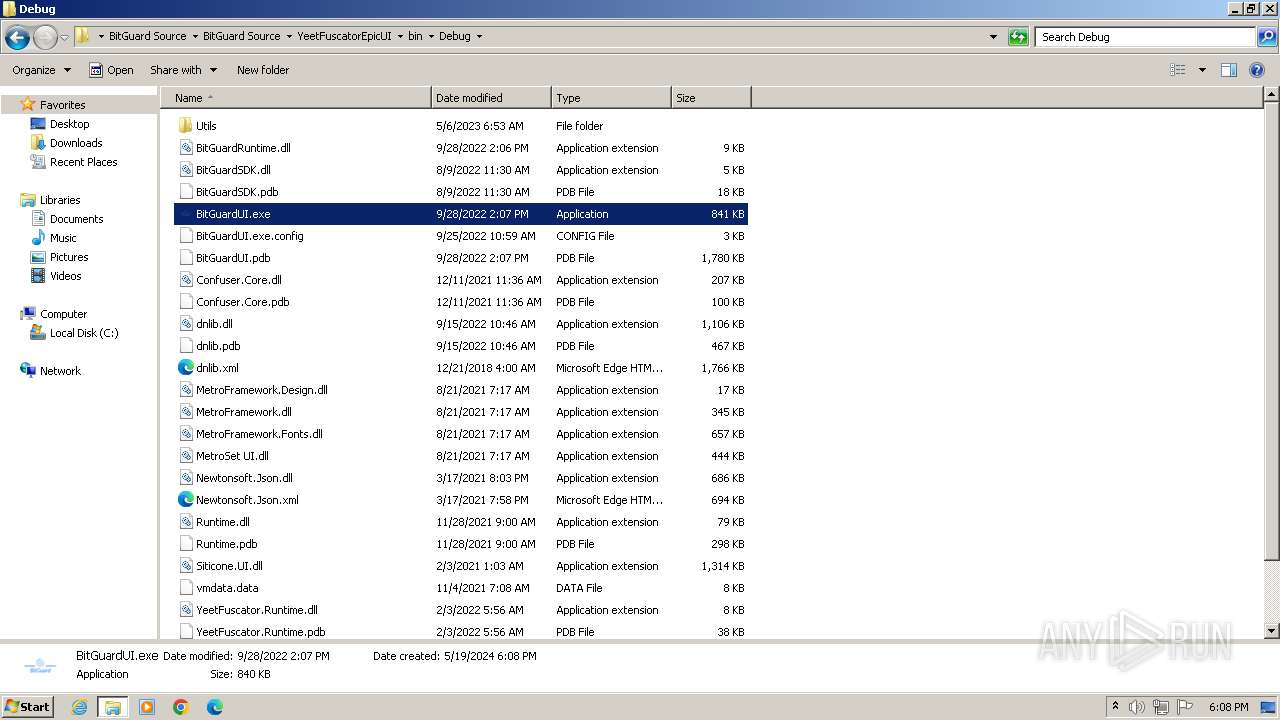Click the vertical scrollbar down arrow
Viewport: 1280px width, 720px height.
[1272, 631]
